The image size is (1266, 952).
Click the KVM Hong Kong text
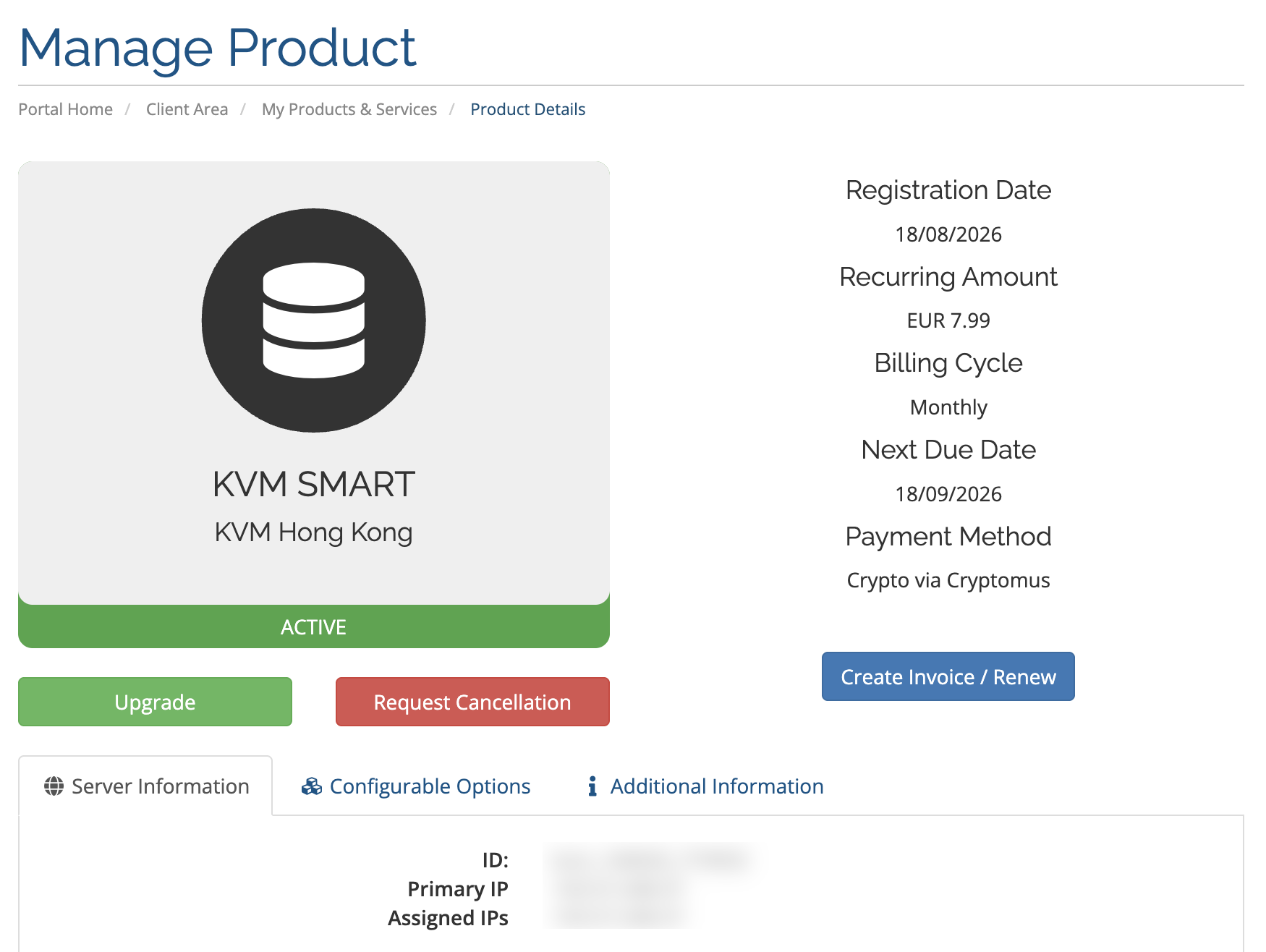(x=314, y=532)
